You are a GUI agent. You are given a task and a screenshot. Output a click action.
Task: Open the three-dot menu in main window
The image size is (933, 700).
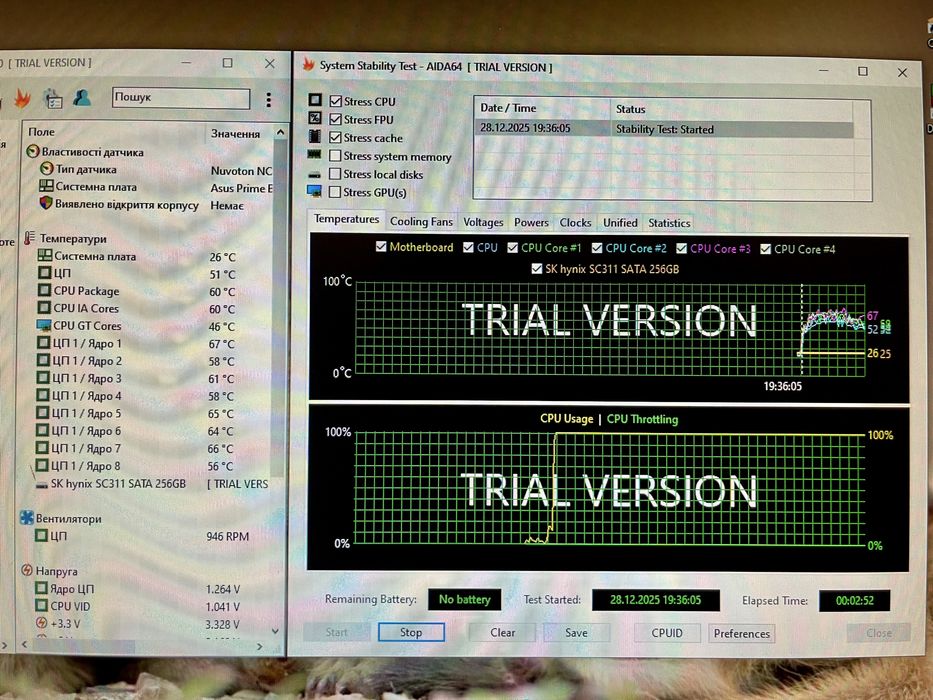tap(269, 99)
